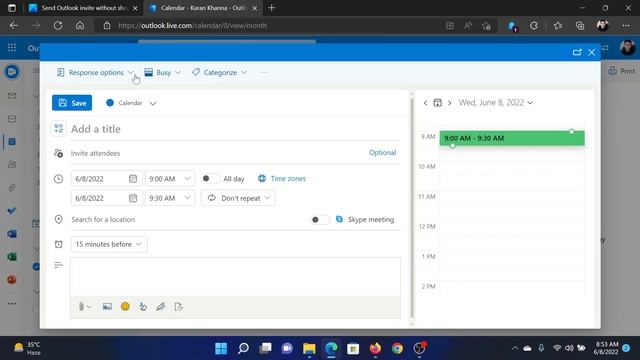This screenshot has width=640, height=360.
Task: Close the new event dialog
Action: pos(591,52)
